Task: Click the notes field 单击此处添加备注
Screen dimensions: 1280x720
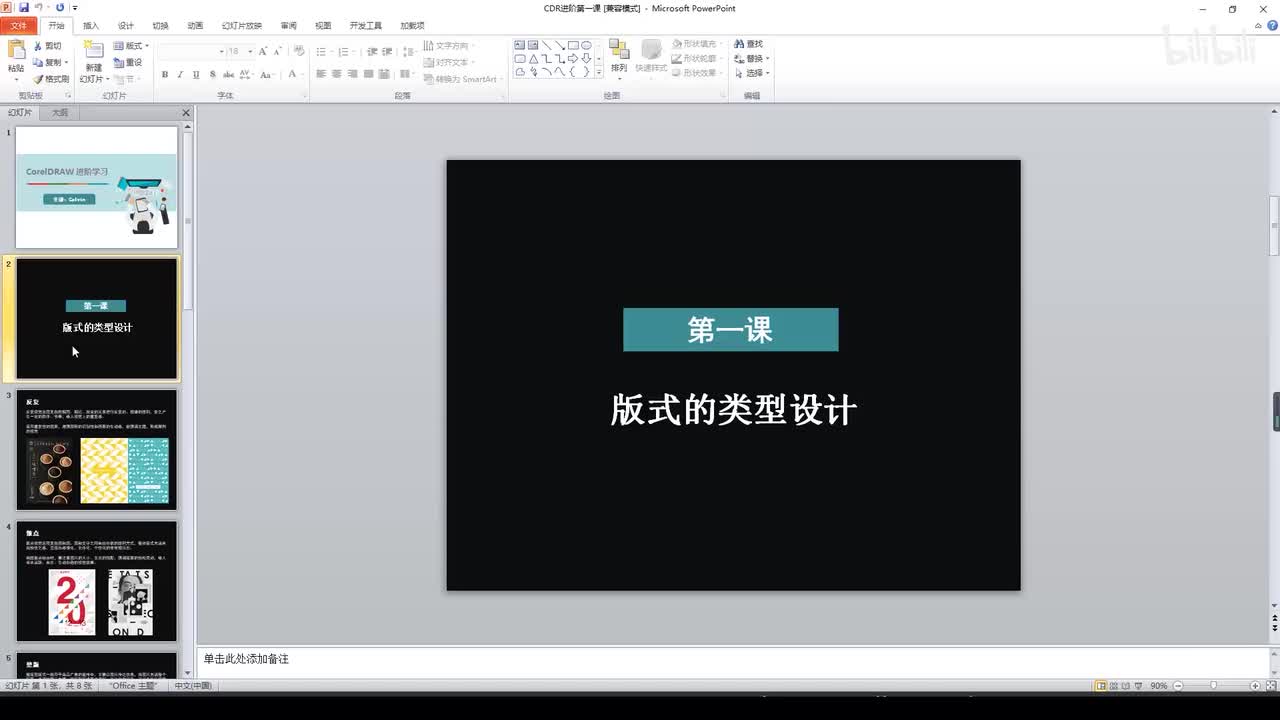Action: [x=733, y=660]
